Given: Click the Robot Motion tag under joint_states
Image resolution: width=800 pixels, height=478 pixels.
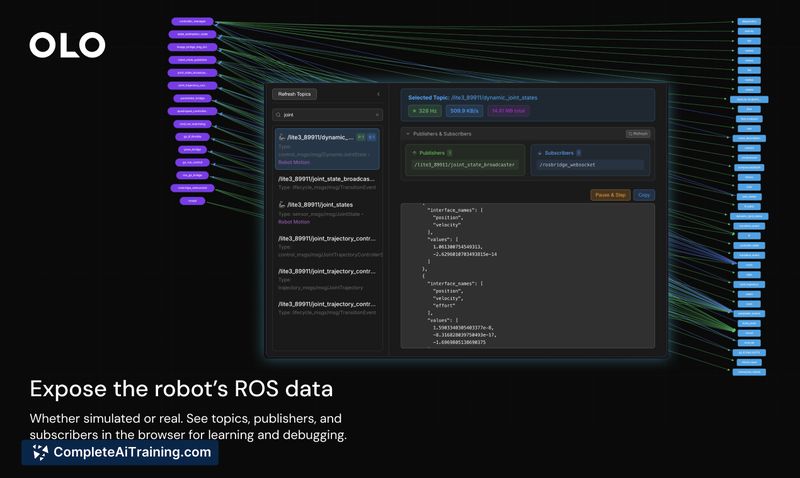Looking at the screenshot, I should [x=294, y=222].
